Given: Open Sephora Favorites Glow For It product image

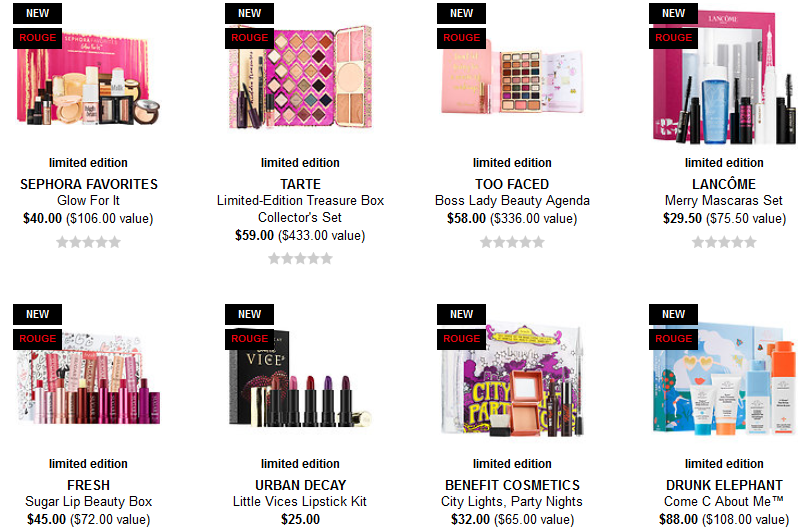Looking at the screenshot, I should (88, 77).
